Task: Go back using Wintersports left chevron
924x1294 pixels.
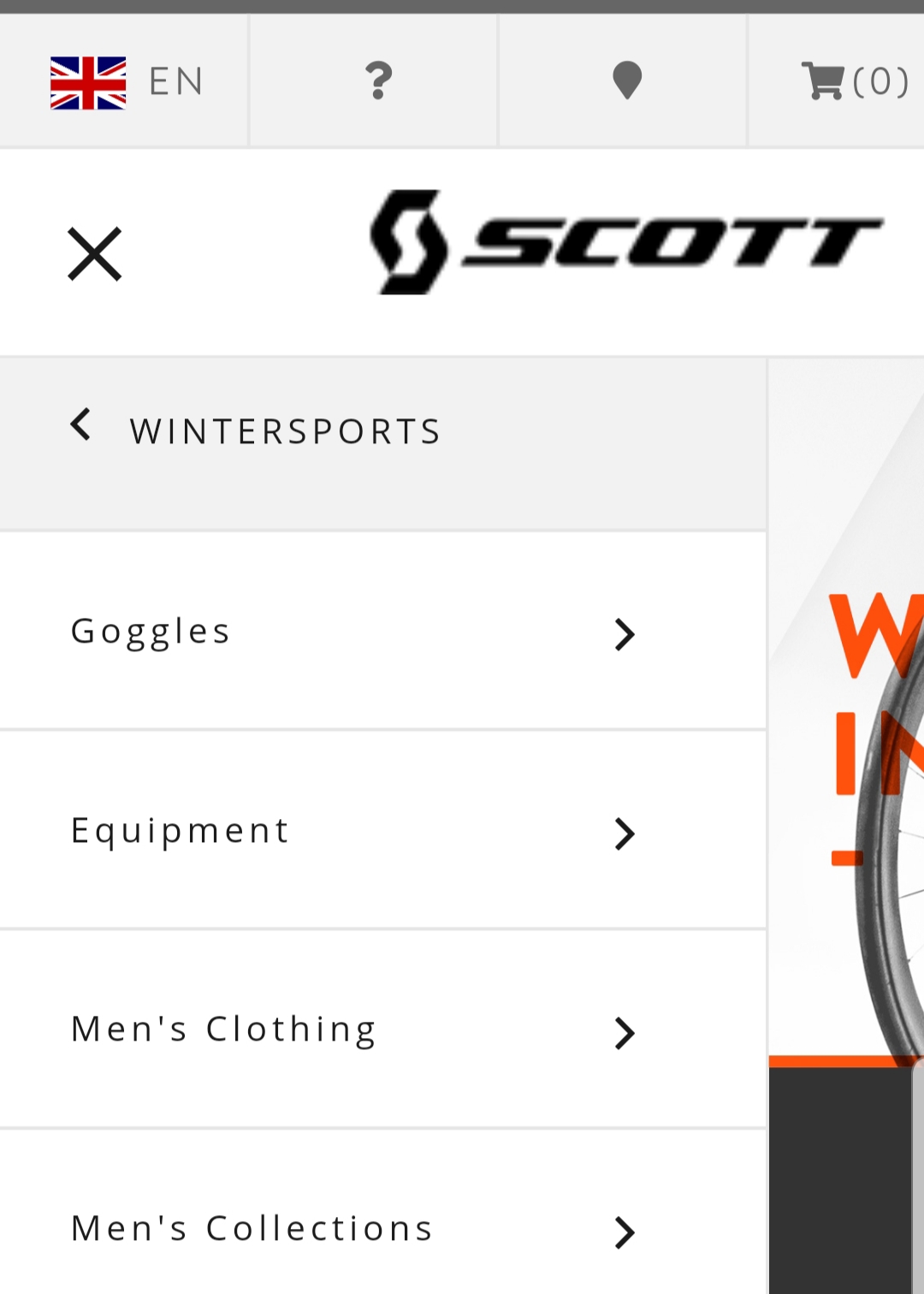Action: [x=80, y=424]
